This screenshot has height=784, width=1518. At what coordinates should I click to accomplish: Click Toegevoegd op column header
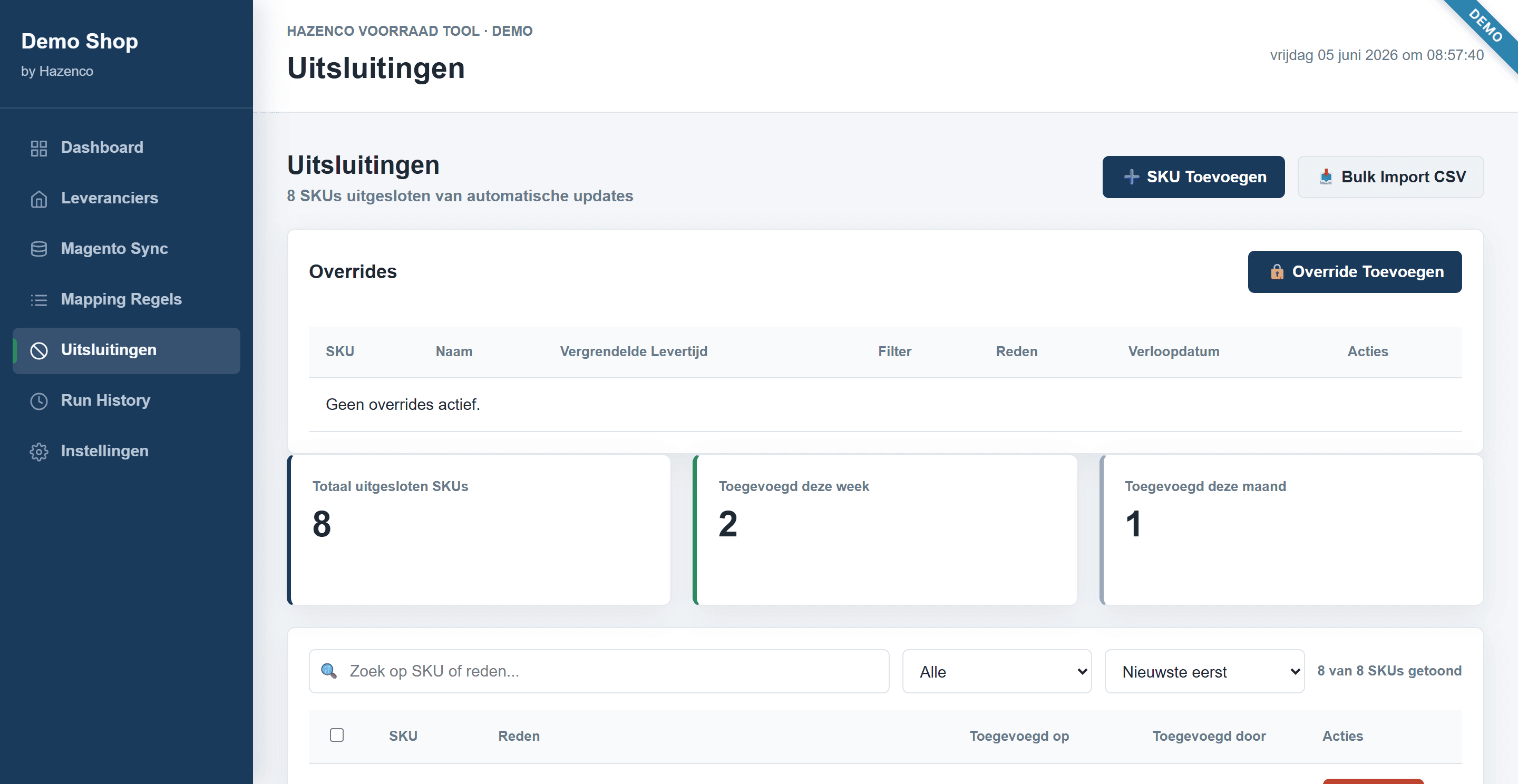(1019, 736)
